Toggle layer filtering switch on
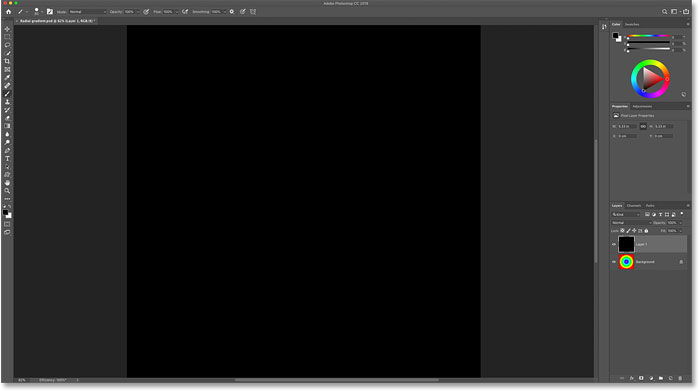Screen dimensions: 700x392 coord(682,214)
